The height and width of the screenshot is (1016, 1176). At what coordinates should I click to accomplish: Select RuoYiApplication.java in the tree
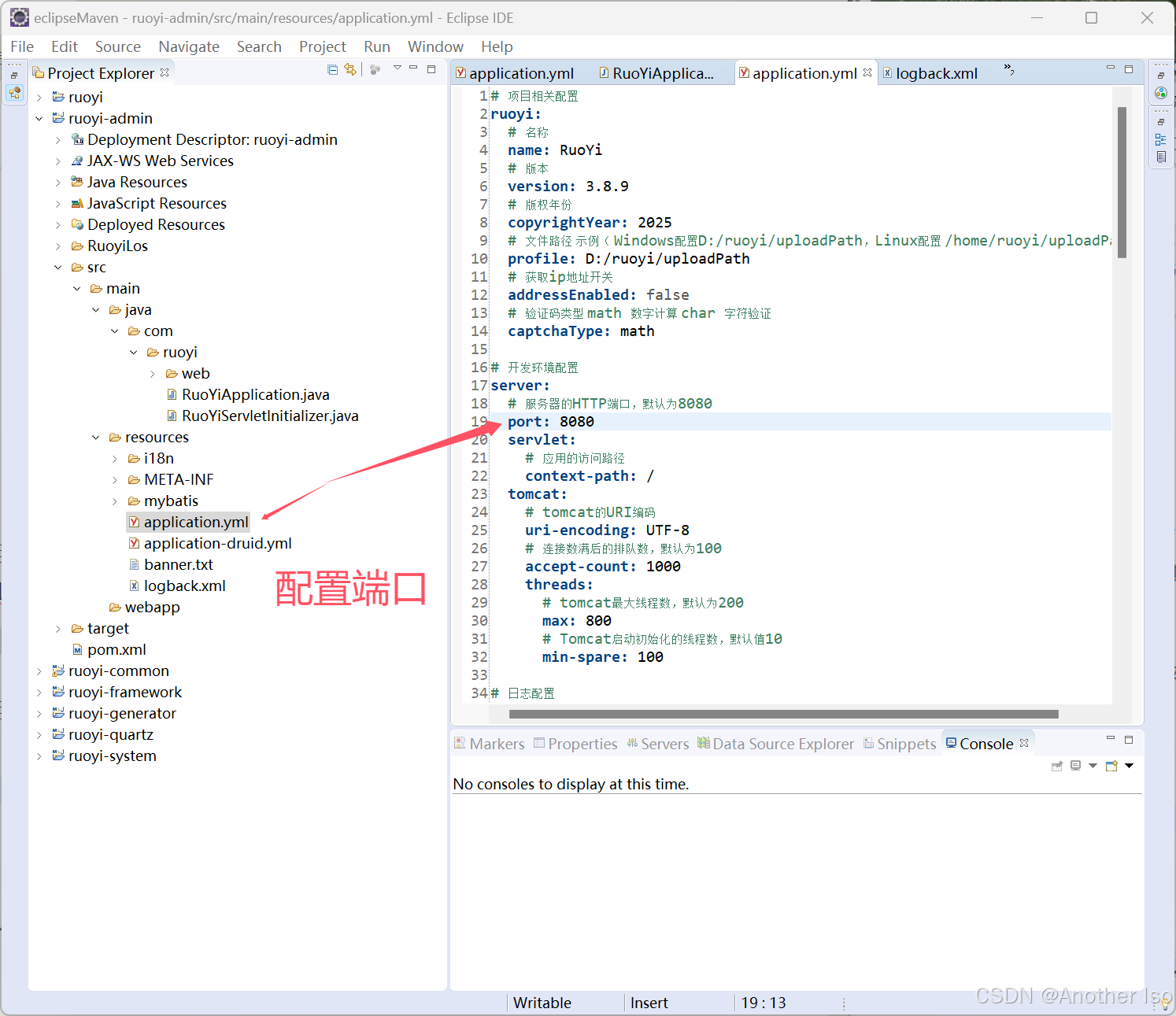248,394
